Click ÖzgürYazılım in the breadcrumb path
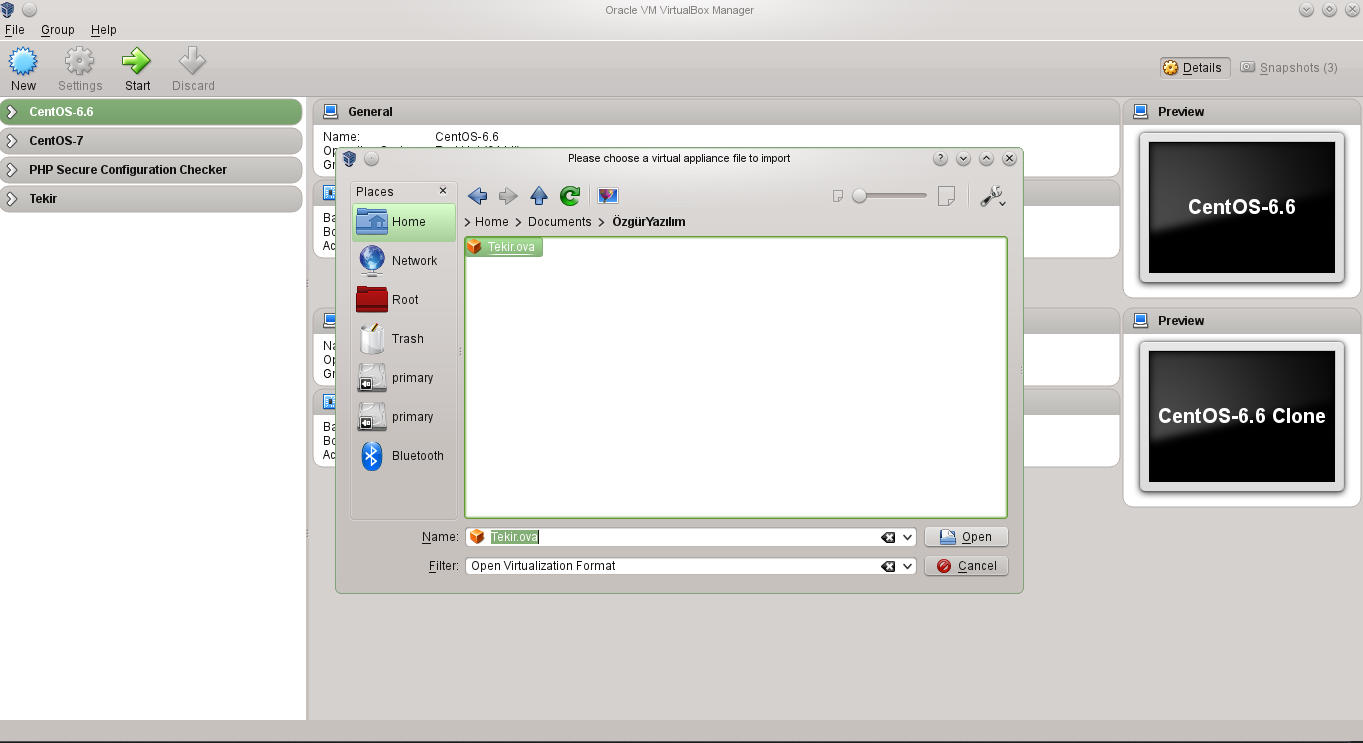Image resolution: width=1363 pixels, height=743 pixels. (x=649, y=222)
